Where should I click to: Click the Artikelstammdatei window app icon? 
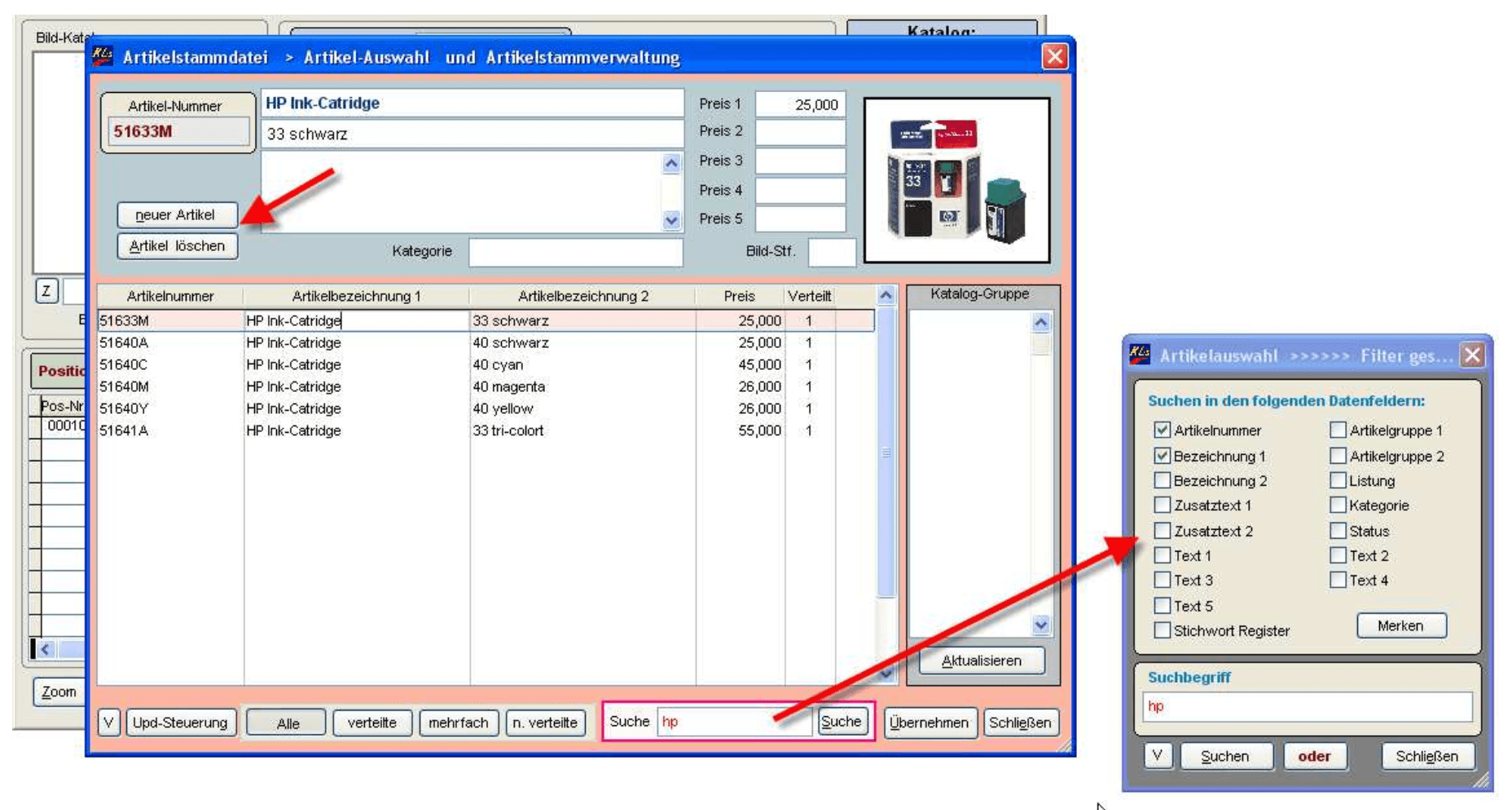[102, 56]
